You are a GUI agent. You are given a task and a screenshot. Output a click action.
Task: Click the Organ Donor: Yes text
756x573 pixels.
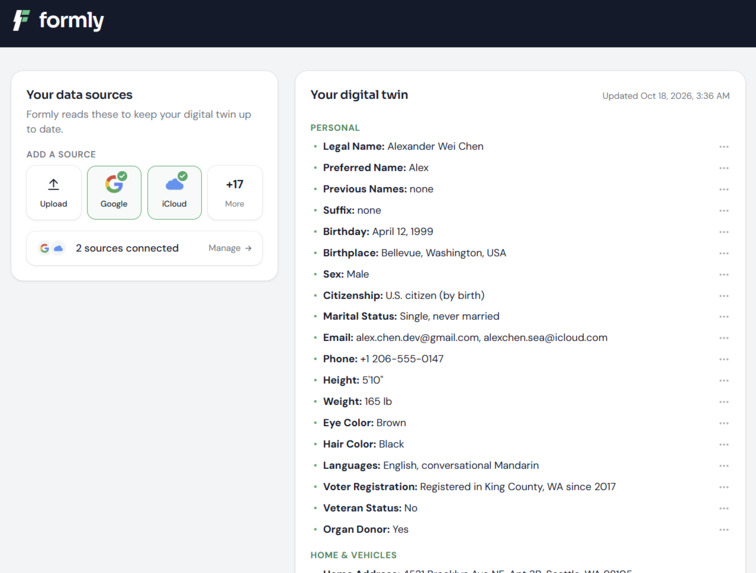tap(365, 529)
